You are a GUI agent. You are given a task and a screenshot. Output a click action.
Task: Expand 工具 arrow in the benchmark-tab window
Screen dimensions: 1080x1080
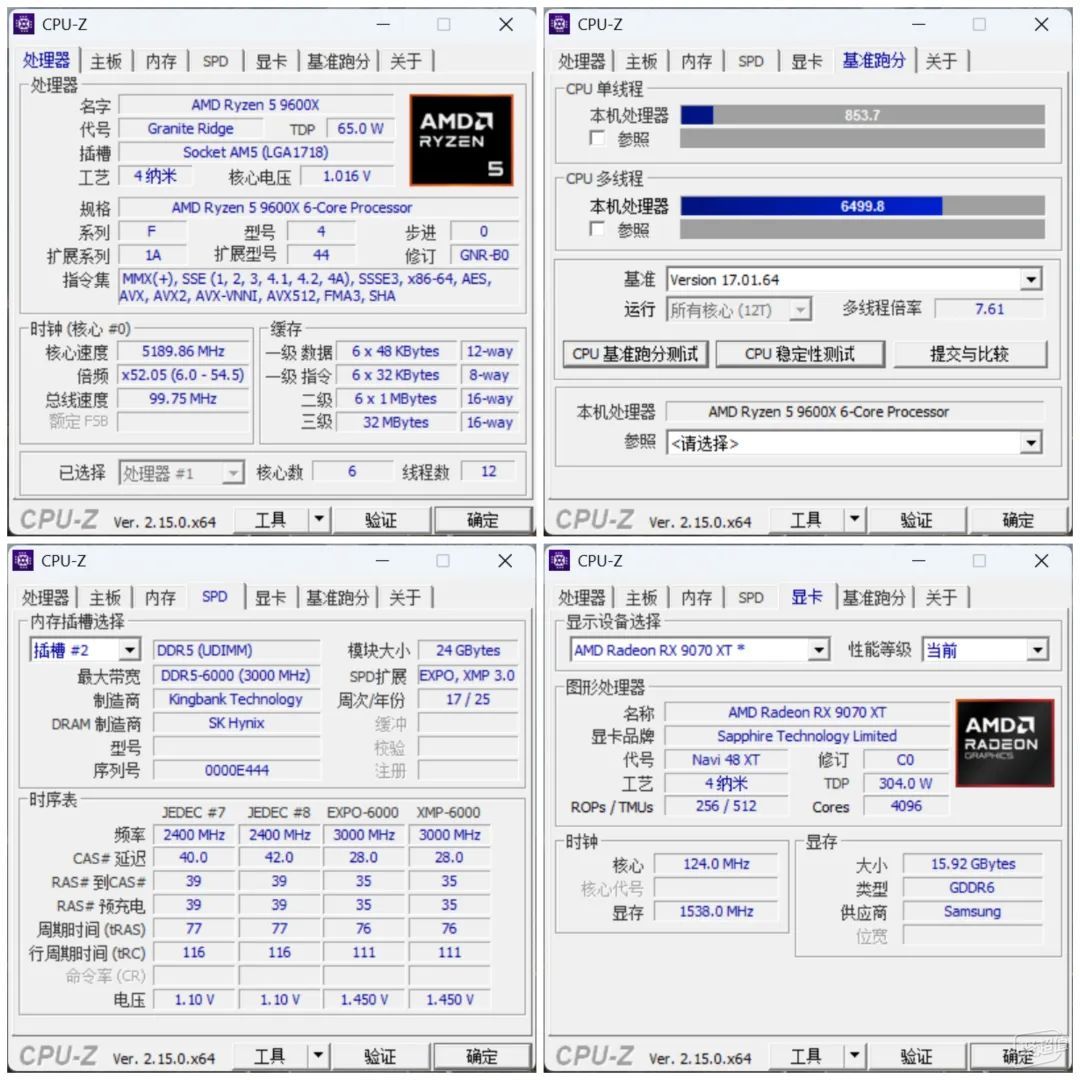(x=855, y=519)
